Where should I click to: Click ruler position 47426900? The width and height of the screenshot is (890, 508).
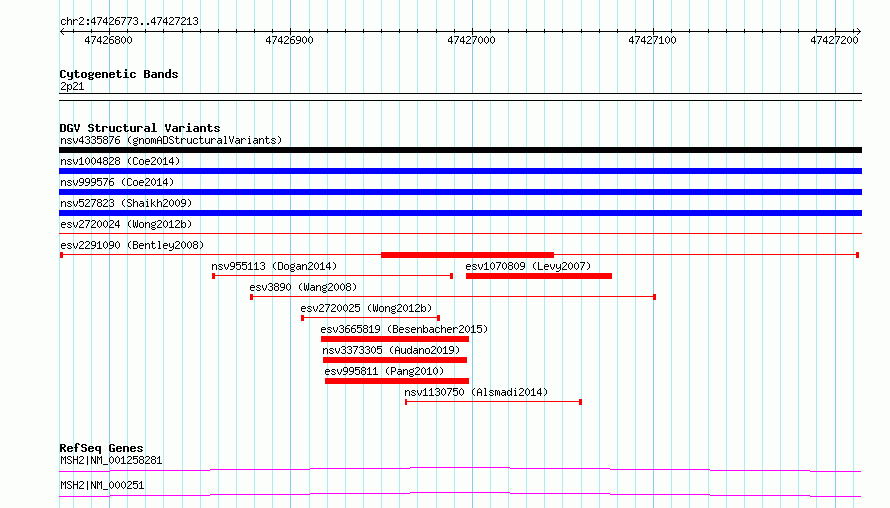289,40
